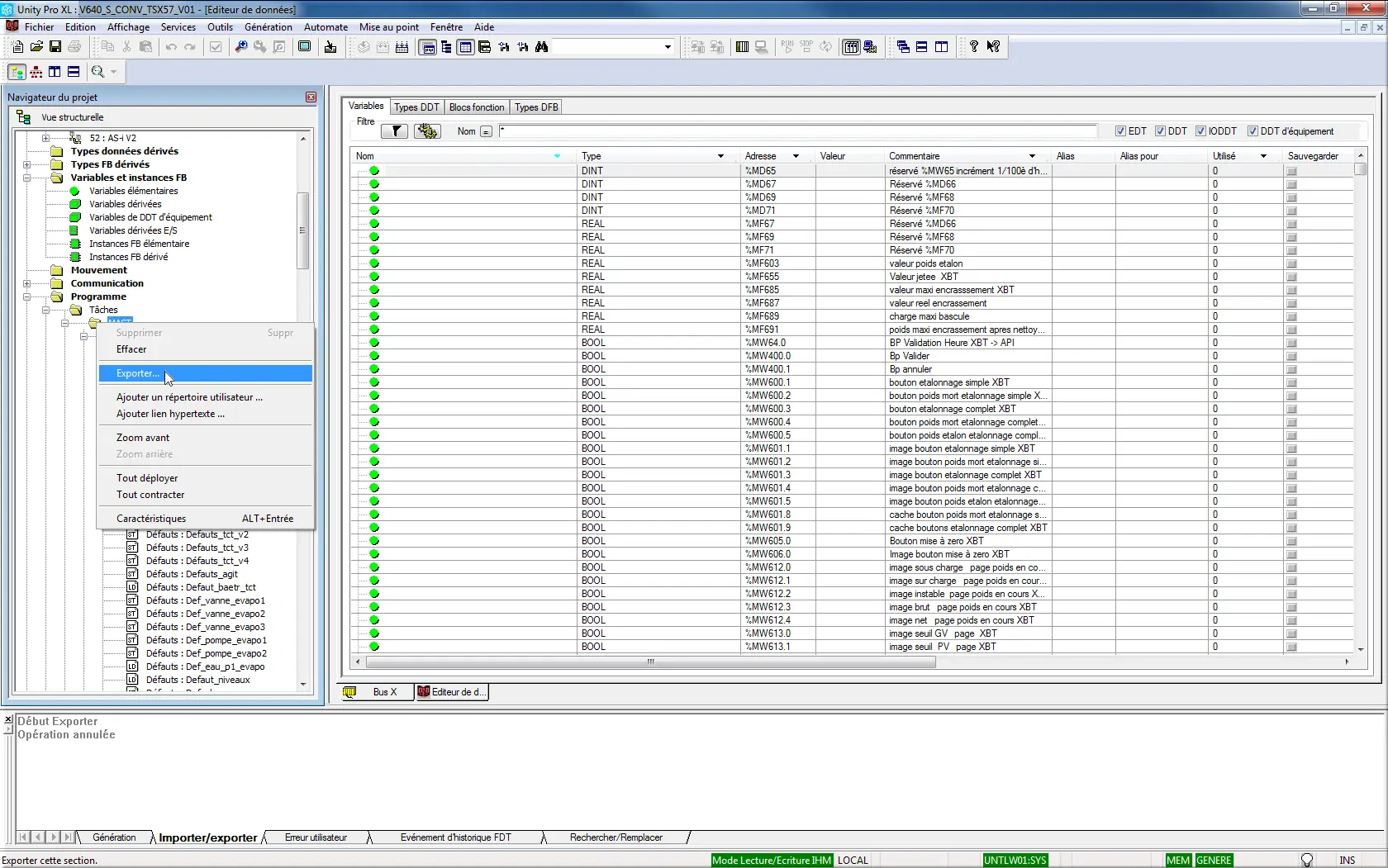Switch to the Bus X window tab

pyautogui.click(x=377, y=692)
